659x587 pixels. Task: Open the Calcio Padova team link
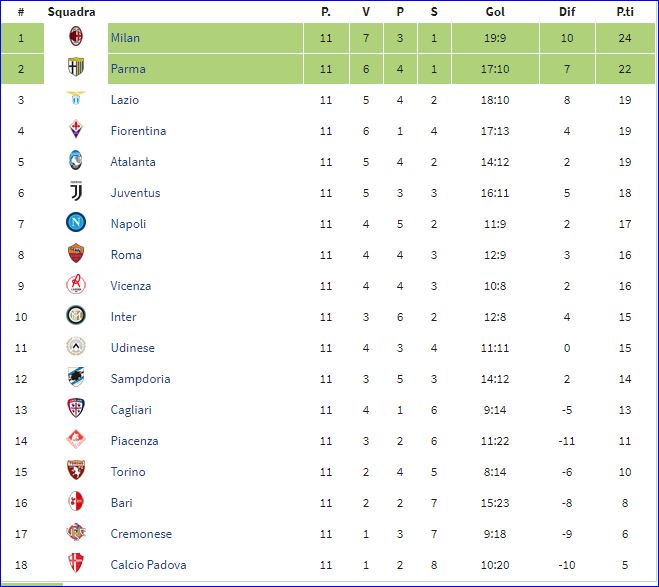(148, 565)
